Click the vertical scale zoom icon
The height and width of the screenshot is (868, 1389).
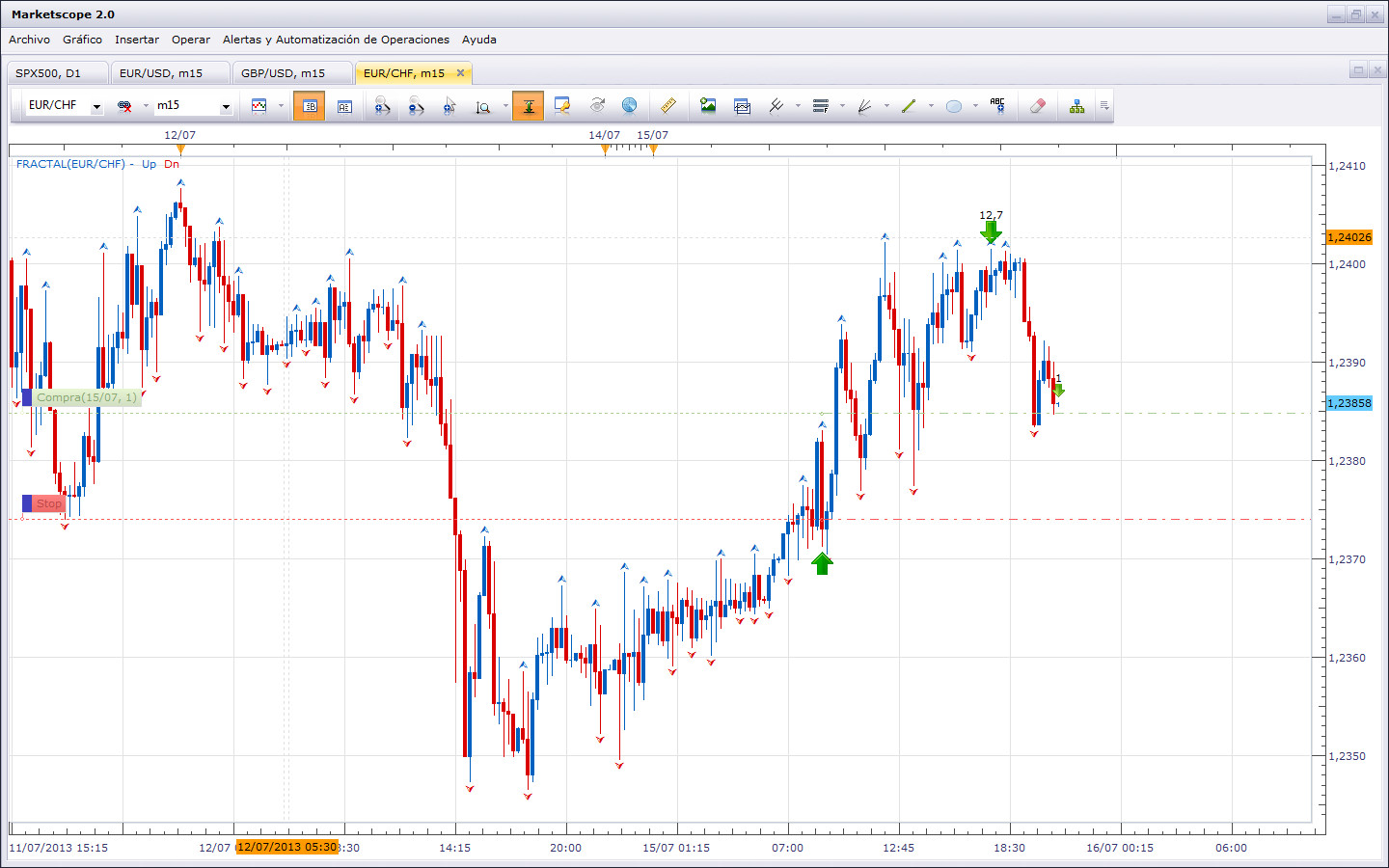tap(483, 106)
